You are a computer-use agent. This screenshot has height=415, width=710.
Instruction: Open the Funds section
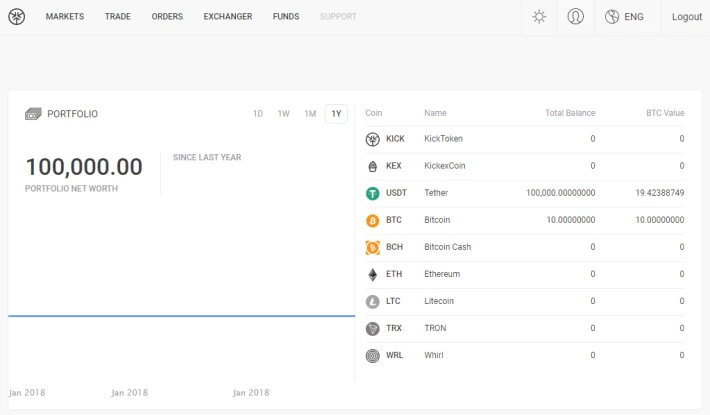286,17
